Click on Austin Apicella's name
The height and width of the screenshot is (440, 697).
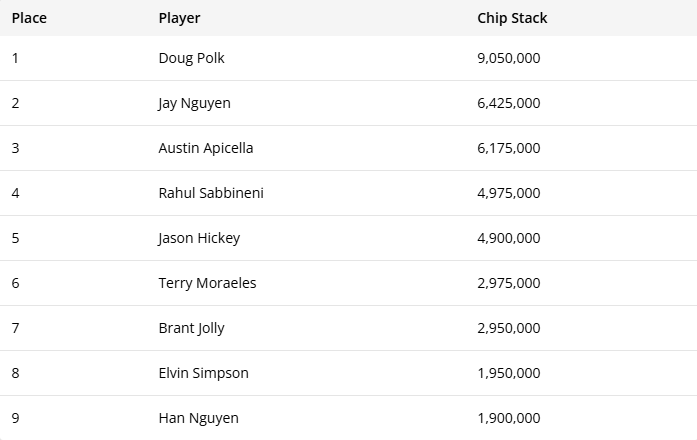[x=206, y=148]
